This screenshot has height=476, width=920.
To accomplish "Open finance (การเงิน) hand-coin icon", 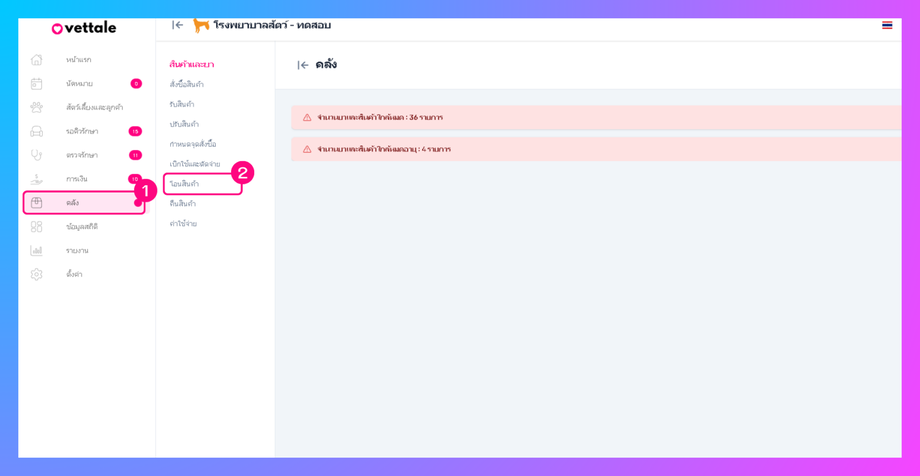I will (x=36, y=179).
